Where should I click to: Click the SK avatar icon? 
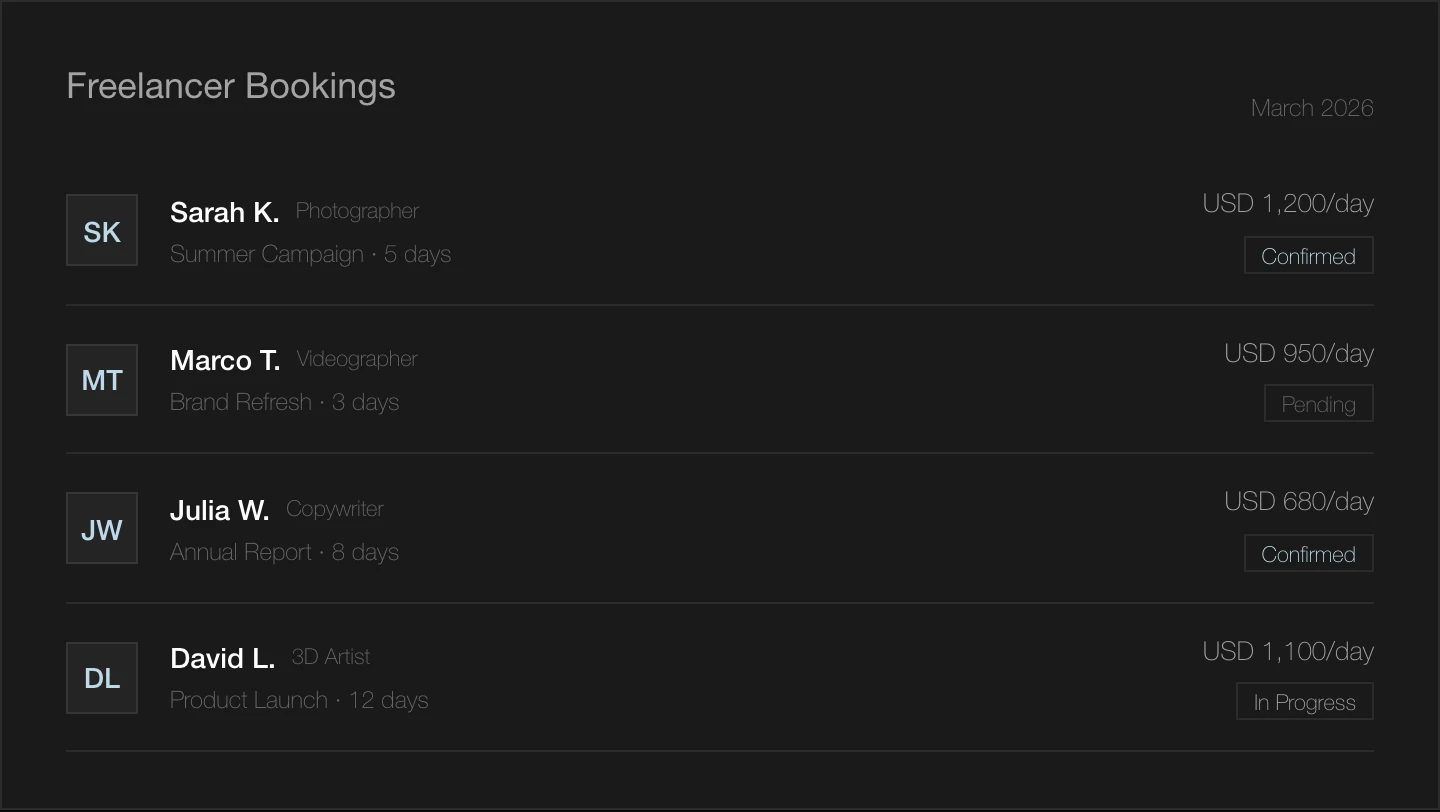coord(102,230)
